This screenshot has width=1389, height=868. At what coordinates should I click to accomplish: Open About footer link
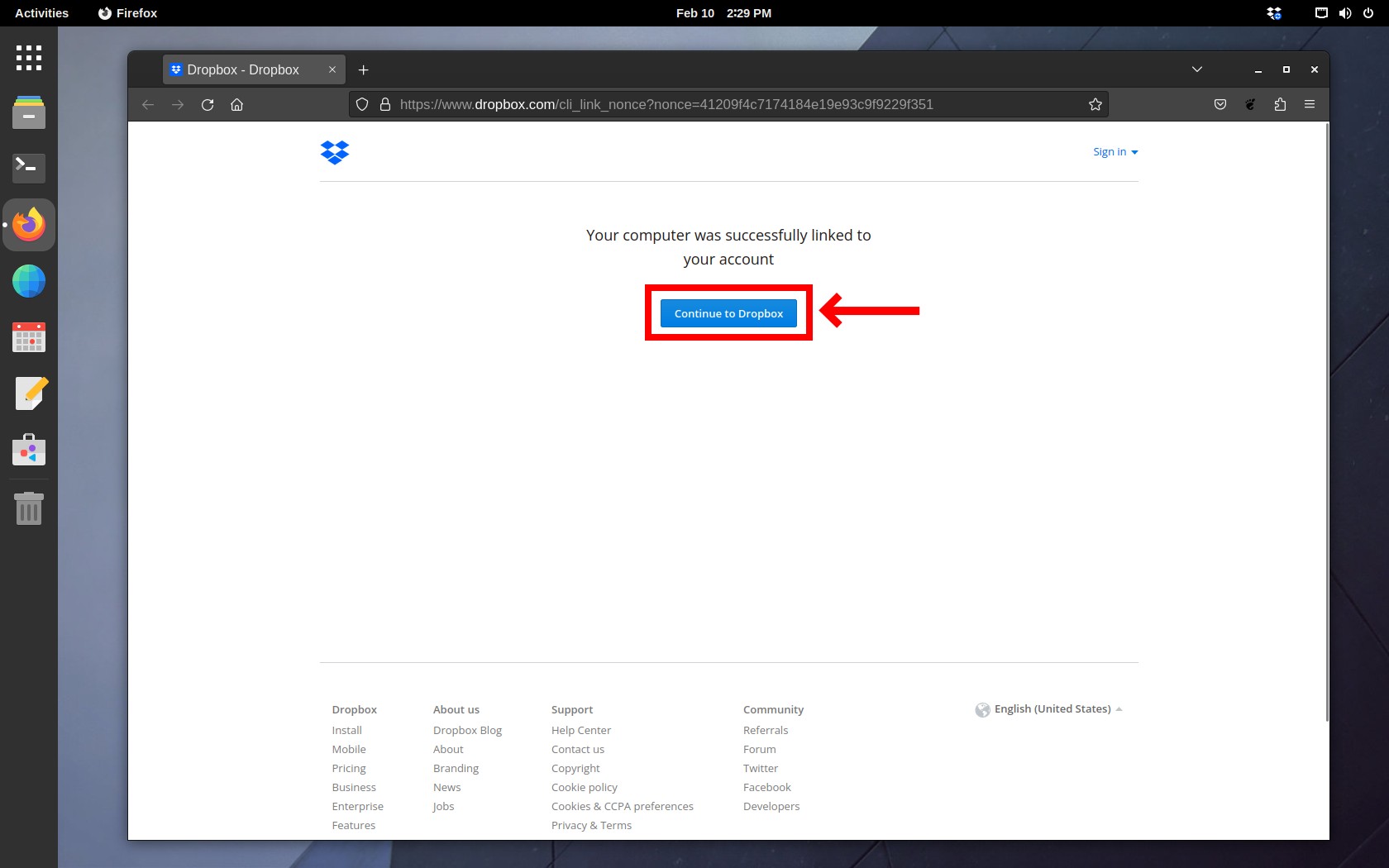tap(448, 749)
